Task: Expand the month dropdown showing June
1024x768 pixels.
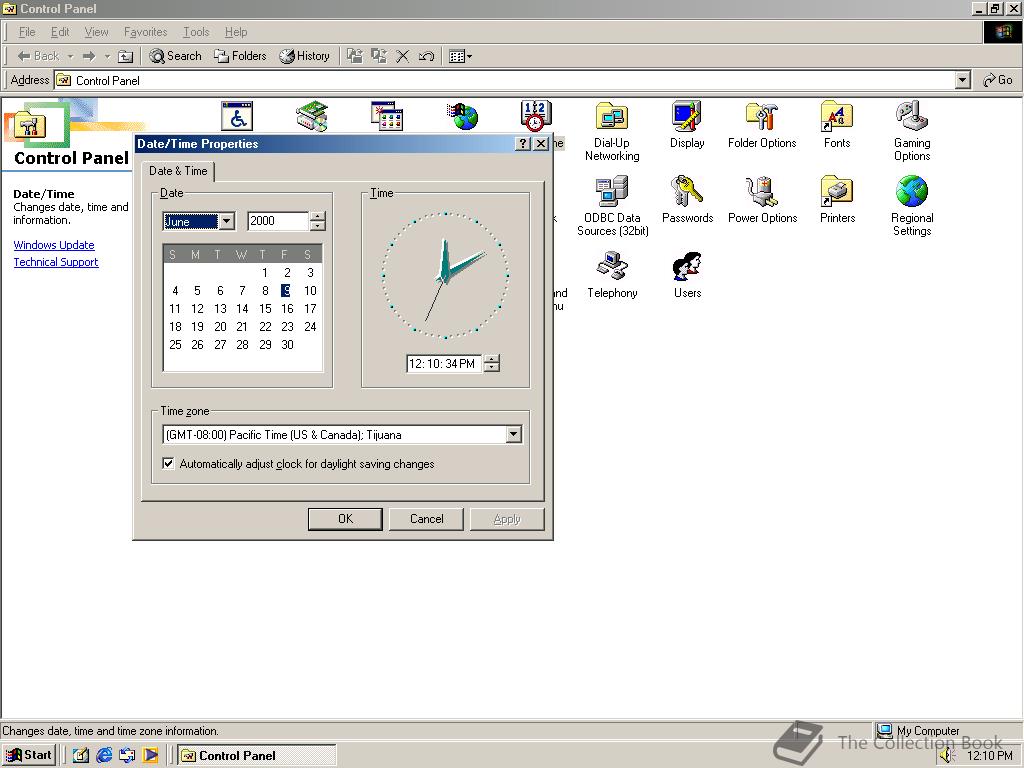Action: (227, 221)
